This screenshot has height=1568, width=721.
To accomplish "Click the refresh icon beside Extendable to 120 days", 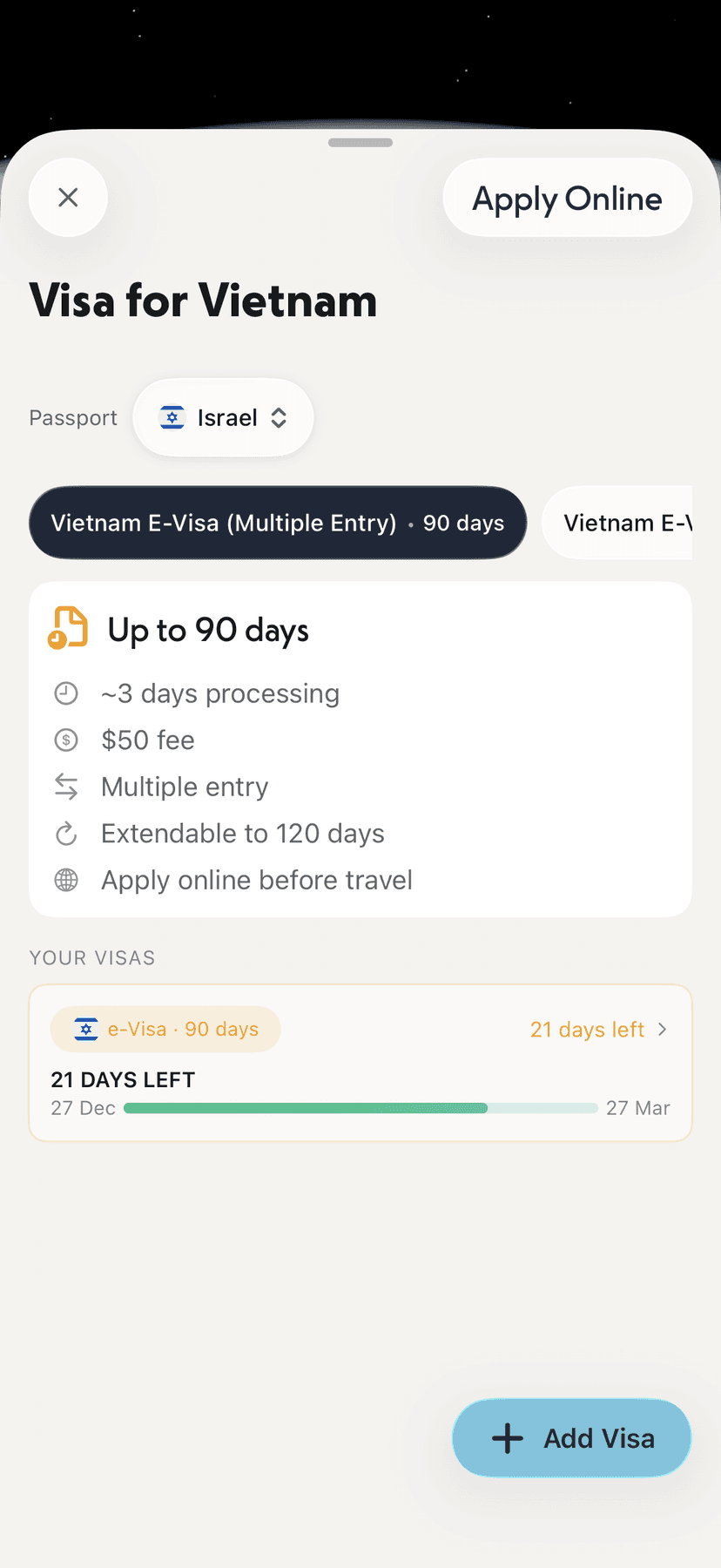I will point(66,834).
